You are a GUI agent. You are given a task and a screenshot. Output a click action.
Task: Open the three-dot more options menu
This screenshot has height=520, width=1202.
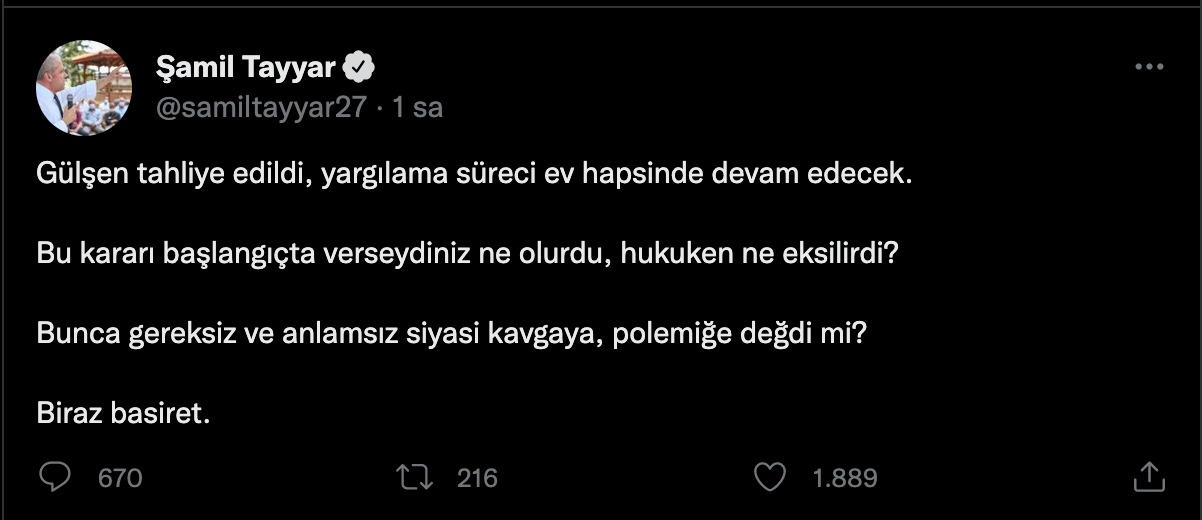pos(1148,67)
